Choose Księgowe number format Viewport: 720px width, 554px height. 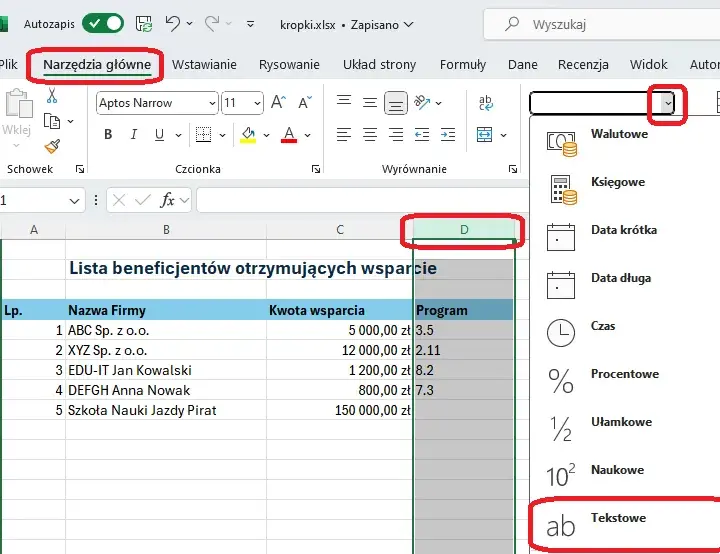[625, 188]
